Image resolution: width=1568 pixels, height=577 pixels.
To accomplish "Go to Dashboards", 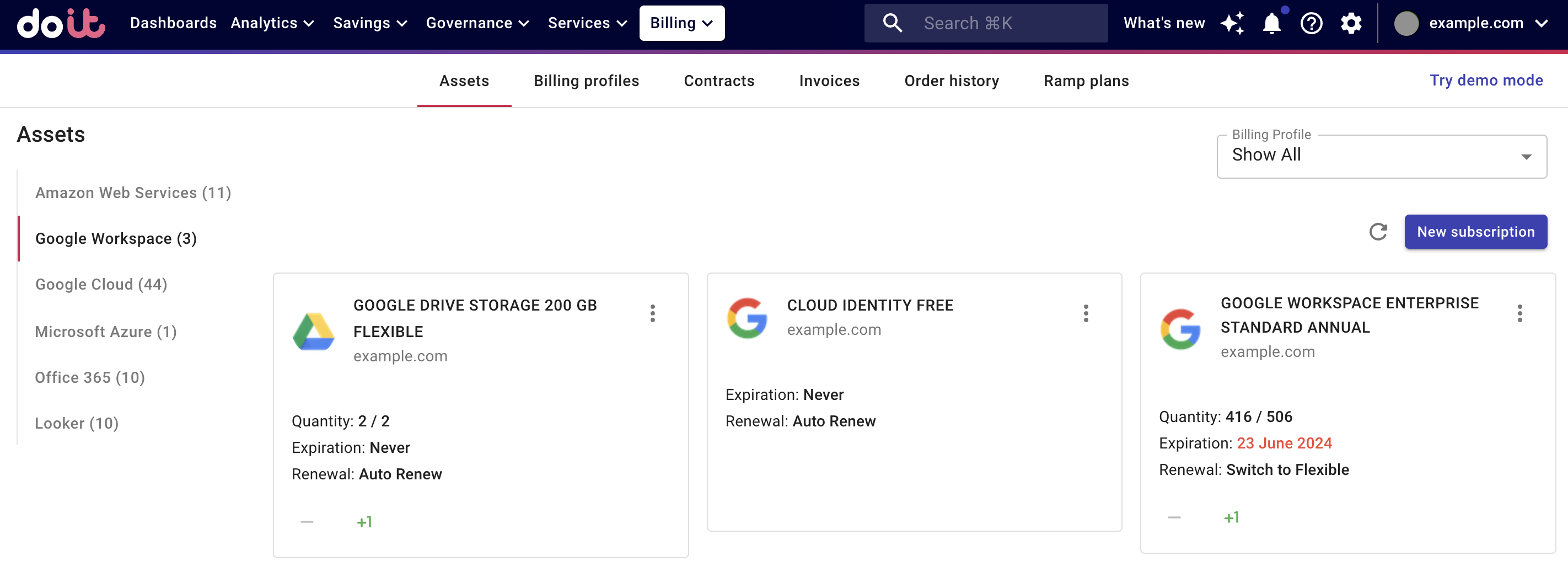I will 174,23.
